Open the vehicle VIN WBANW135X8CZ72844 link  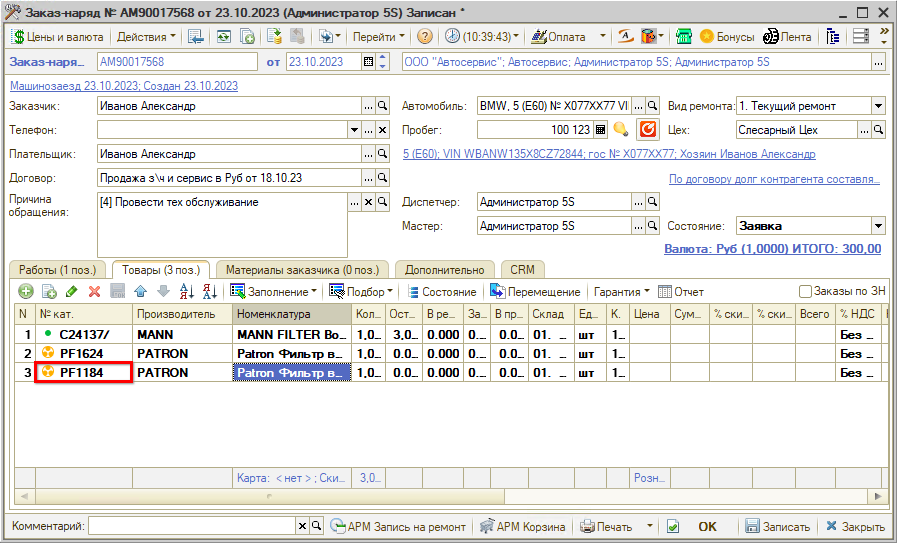(x=609, y=154)
